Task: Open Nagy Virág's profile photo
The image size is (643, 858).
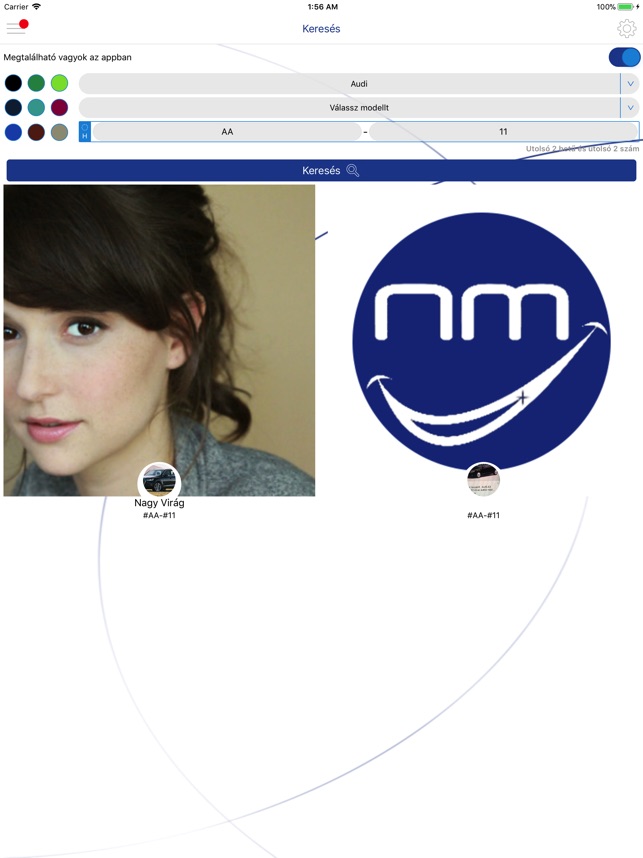Action: click(159, 340)
